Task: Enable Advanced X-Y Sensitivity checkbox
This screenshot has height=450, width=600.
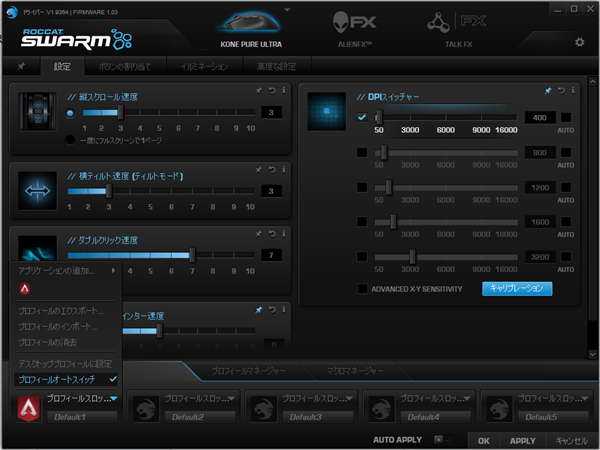Action: click(x=362, y=289)
